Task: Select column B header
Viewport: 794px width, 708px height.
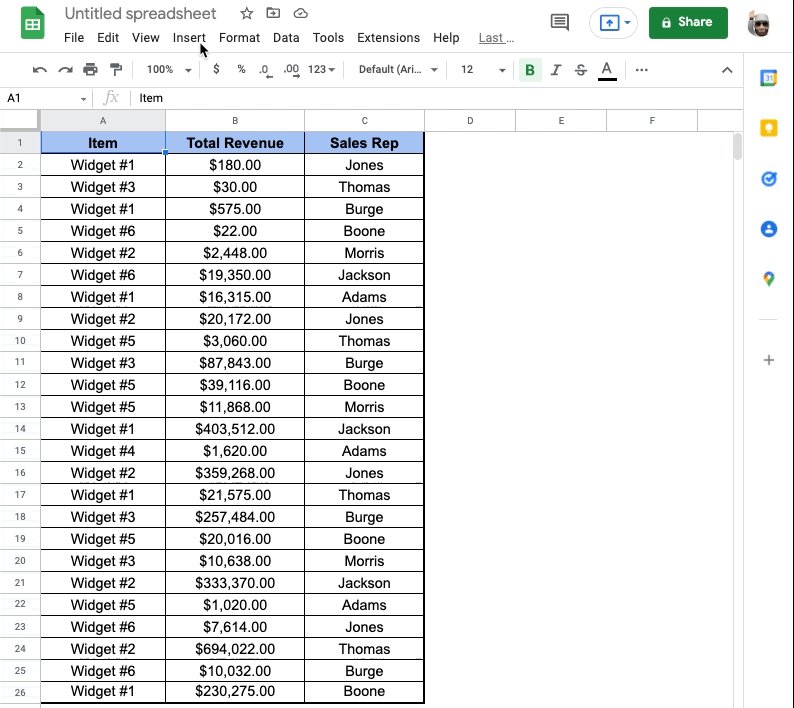Action: tap(235, 121)
